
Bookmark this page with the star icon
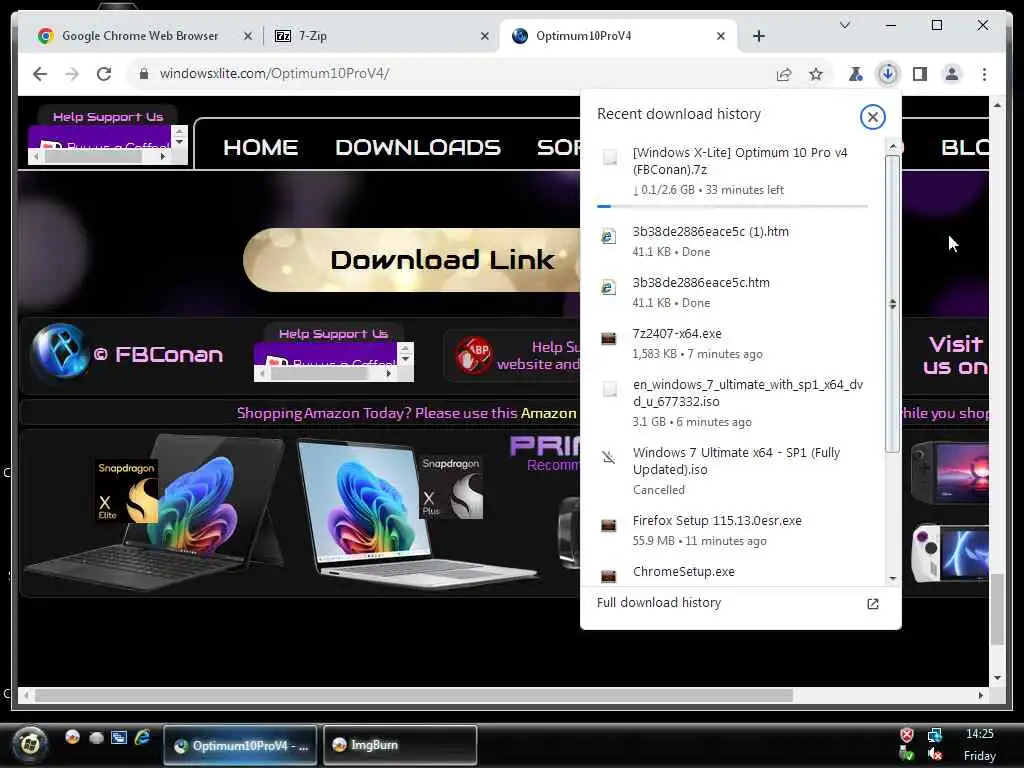pos(816,74)
